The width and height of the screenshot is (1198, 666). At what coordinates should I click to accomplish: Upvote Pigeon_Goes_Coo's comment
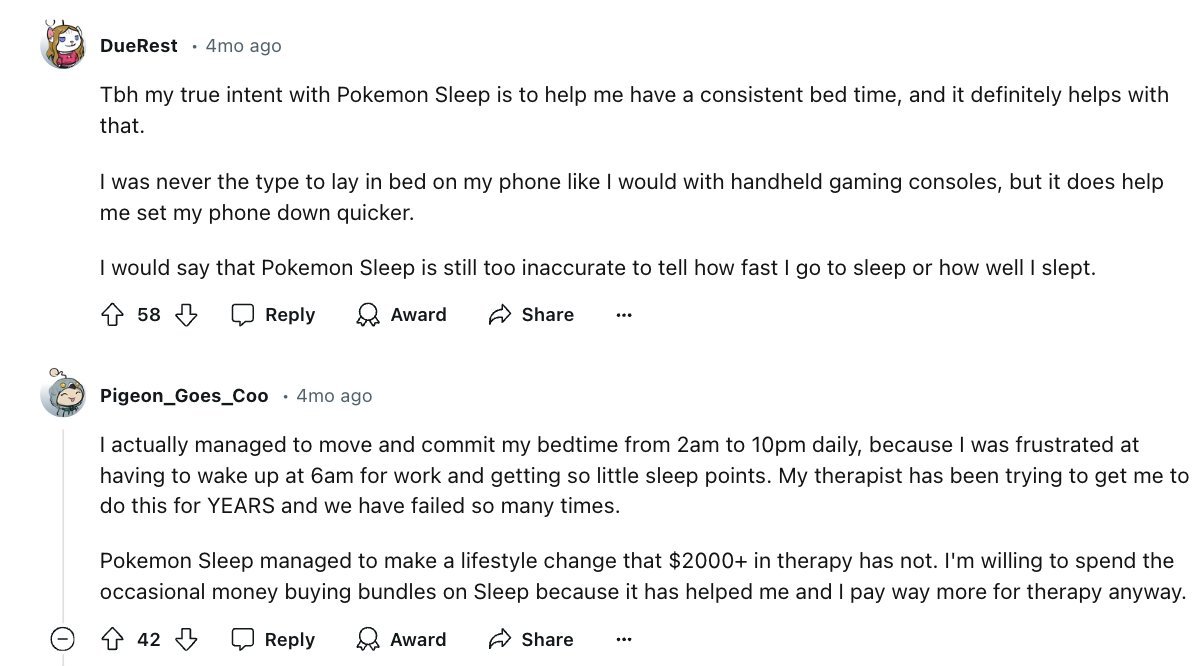pyautogui.click(x=112, y=640)
